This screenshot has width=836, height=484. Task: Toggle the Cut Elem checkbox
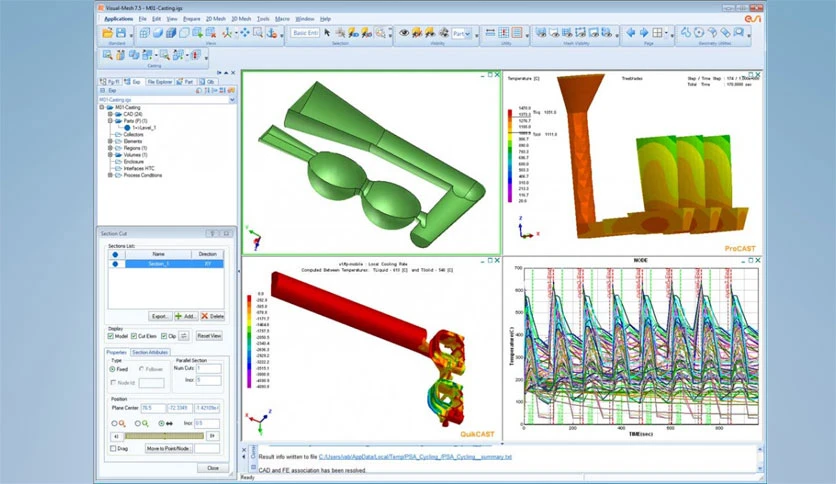(134, 336)
